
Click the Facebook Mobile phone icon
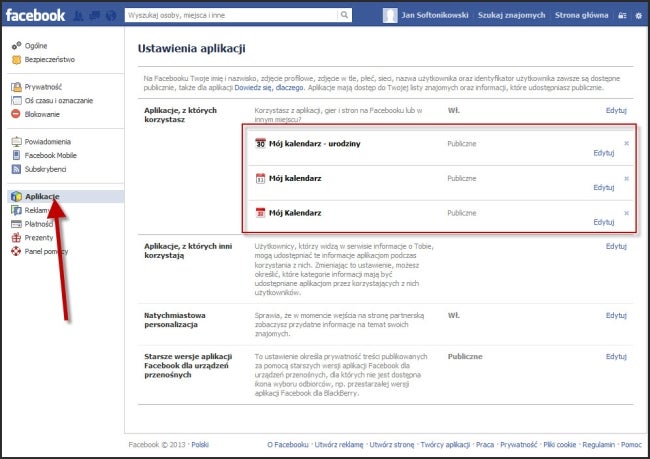16,155
